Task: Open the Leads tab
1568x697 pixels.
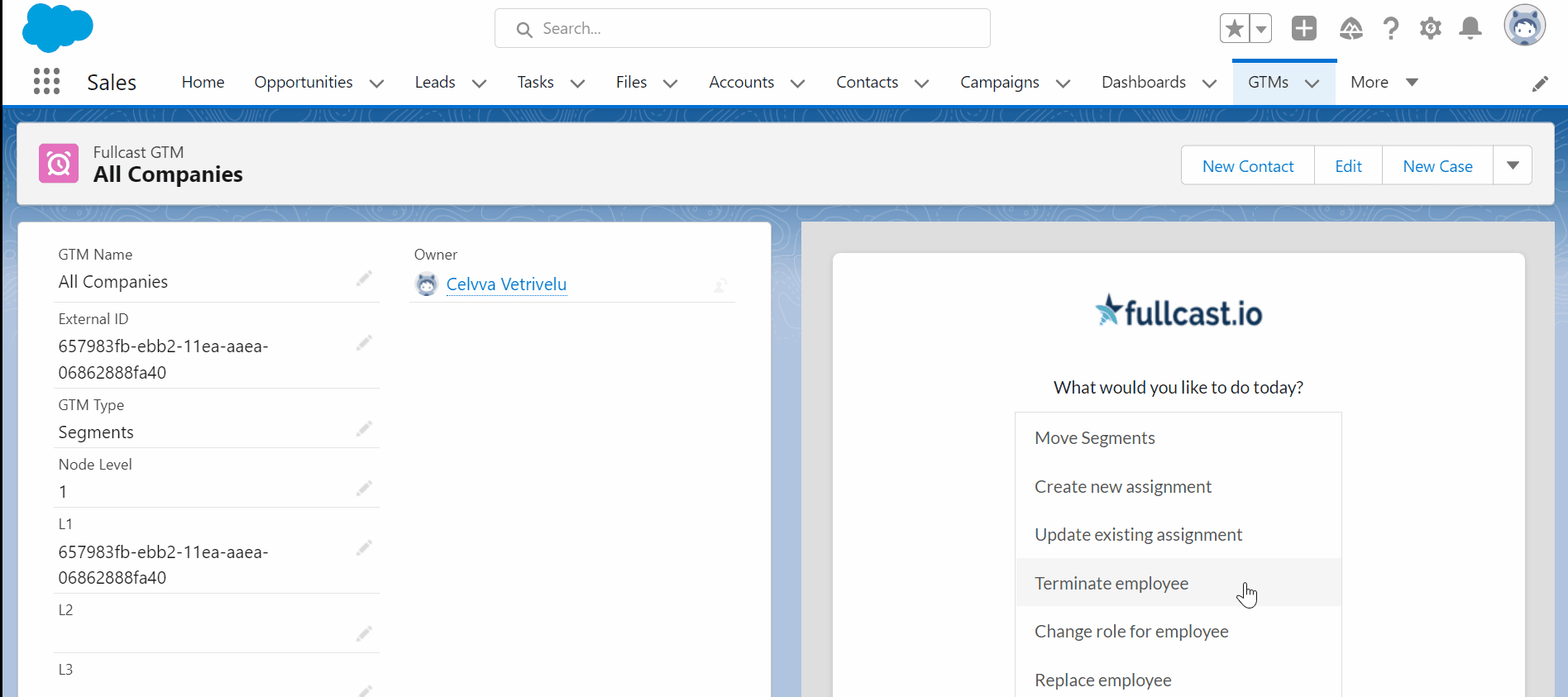Action: (435, 82)
